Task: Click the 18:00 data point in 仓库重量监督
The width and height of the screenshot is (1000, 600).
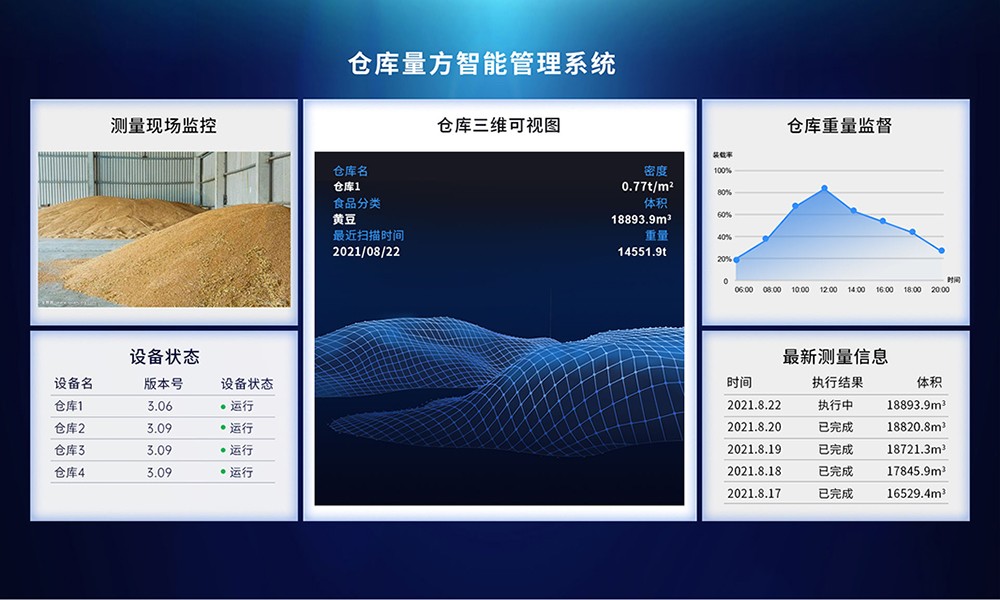Action: pos(911,231)
